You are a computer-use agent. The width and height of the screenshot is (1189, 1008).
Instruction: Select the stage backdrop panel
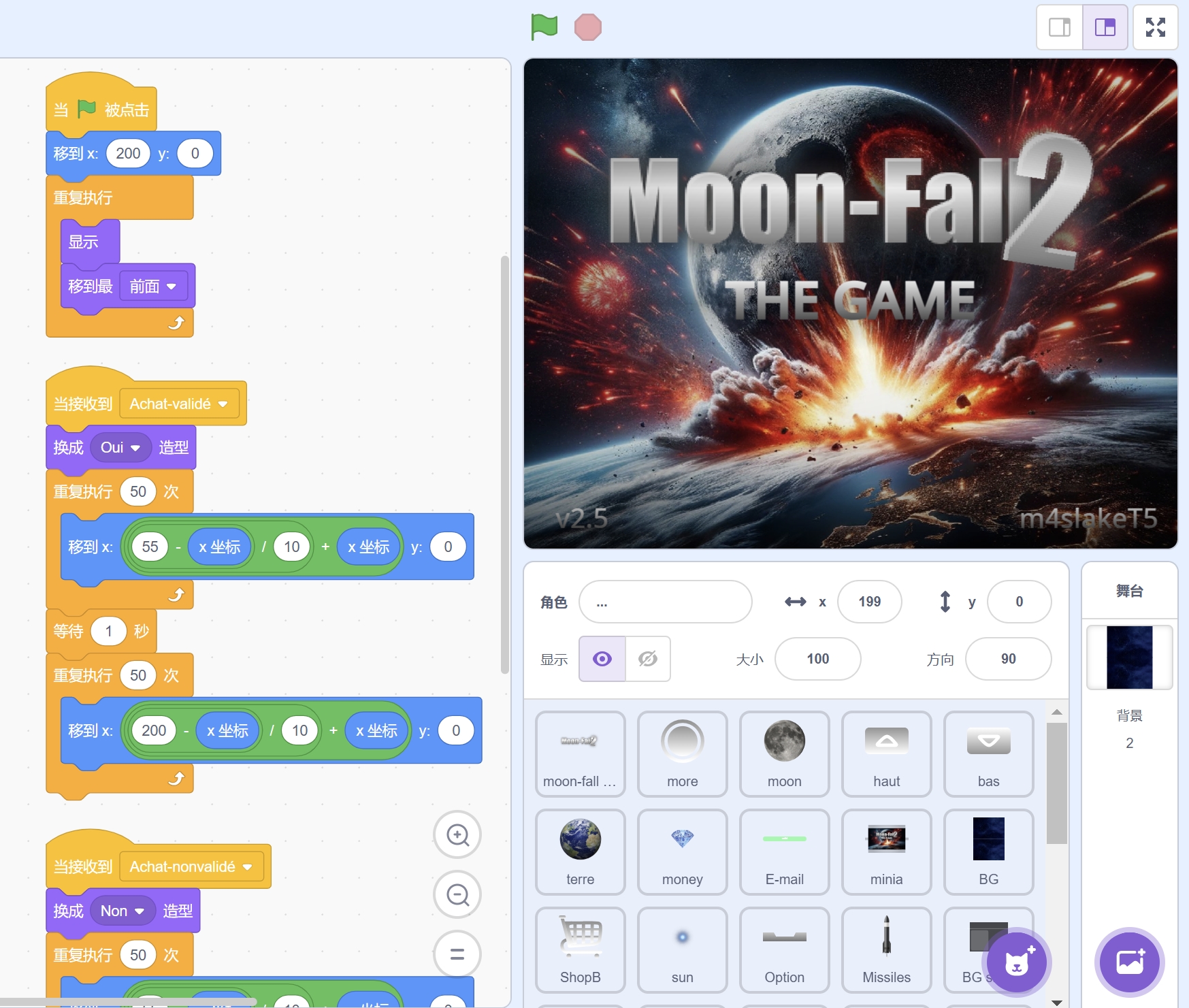click(1129, 657)
